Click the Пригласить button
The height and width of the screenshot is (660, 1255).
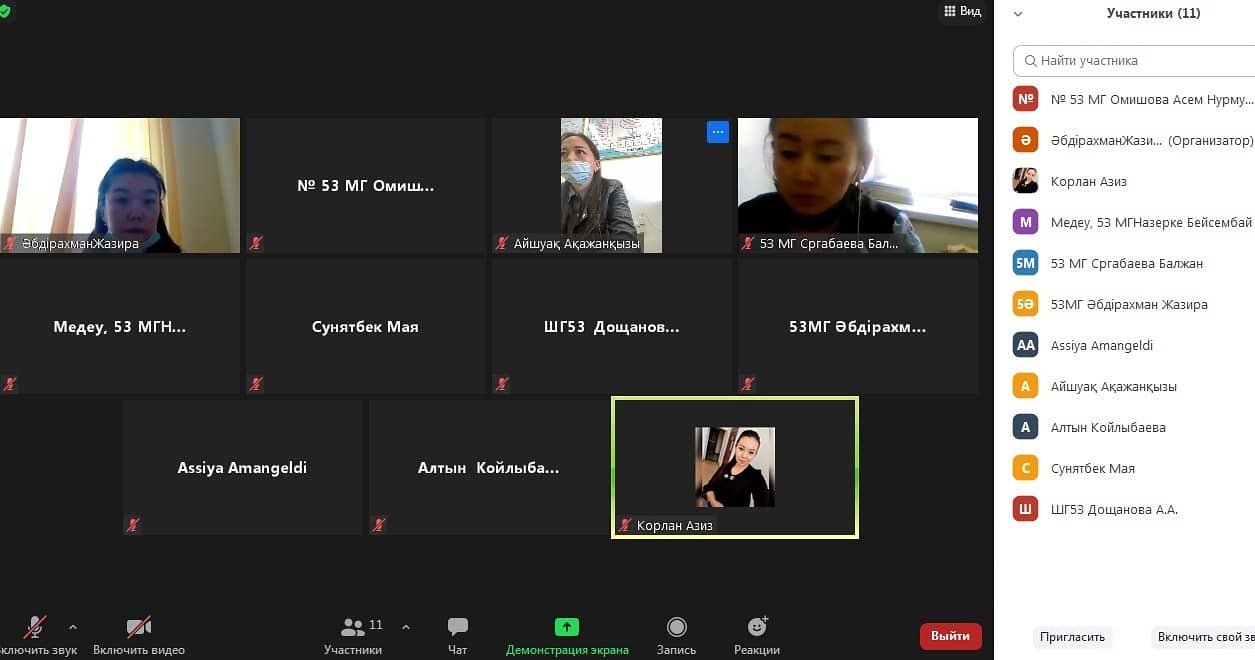tap(1072, 636)
